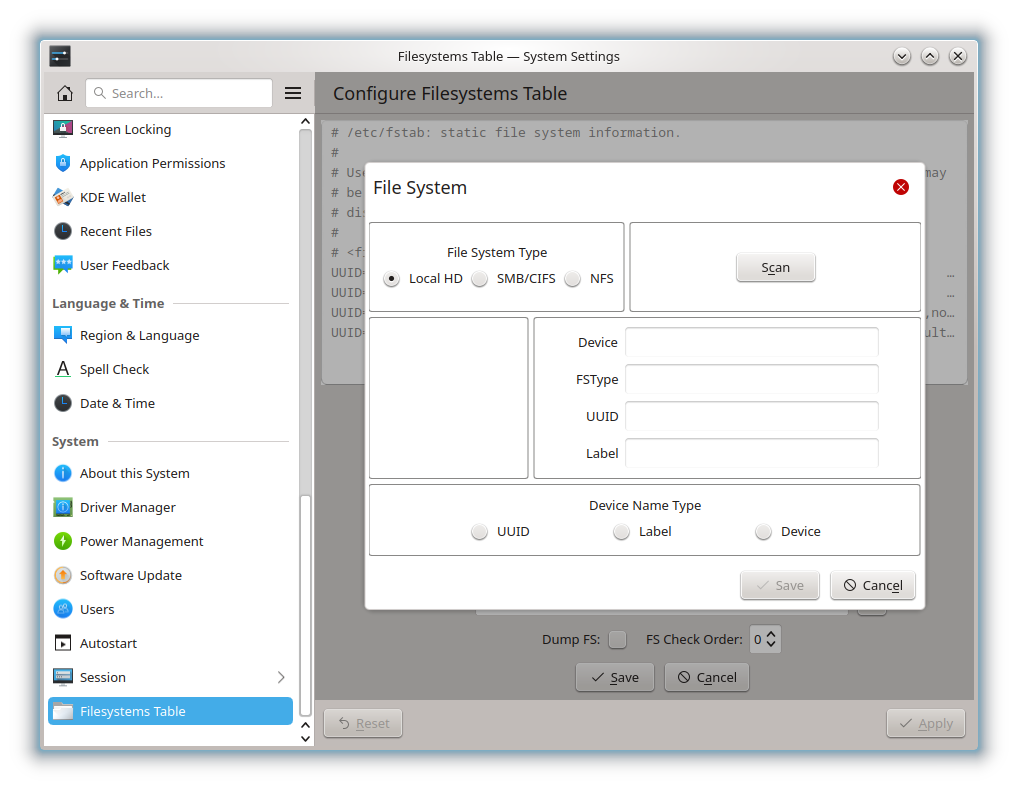Open Session settings
This screenshot has height=790, width=1018.
click(x=170, y=678)
